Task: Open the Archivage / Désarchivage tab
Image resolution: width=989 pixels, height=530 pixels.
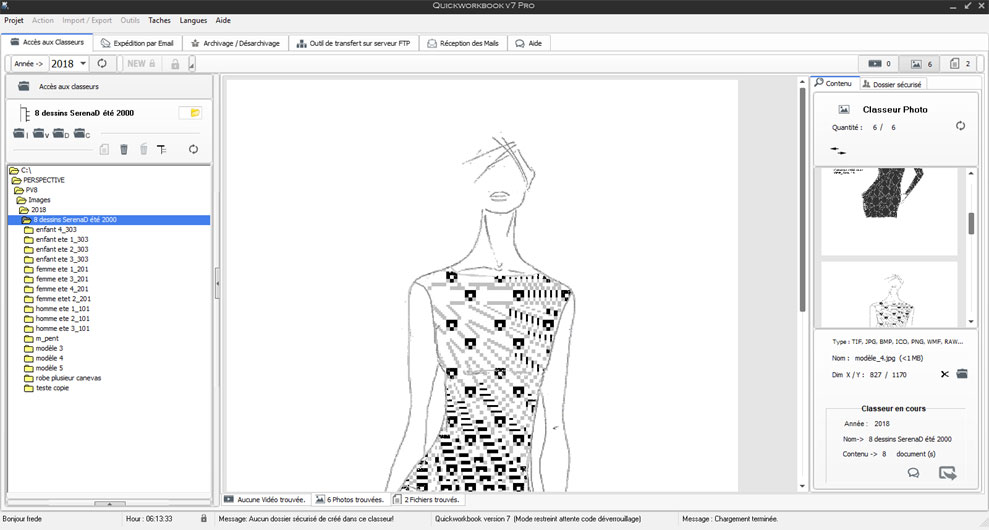Action: pyautogui.click(x=236, y=43)
